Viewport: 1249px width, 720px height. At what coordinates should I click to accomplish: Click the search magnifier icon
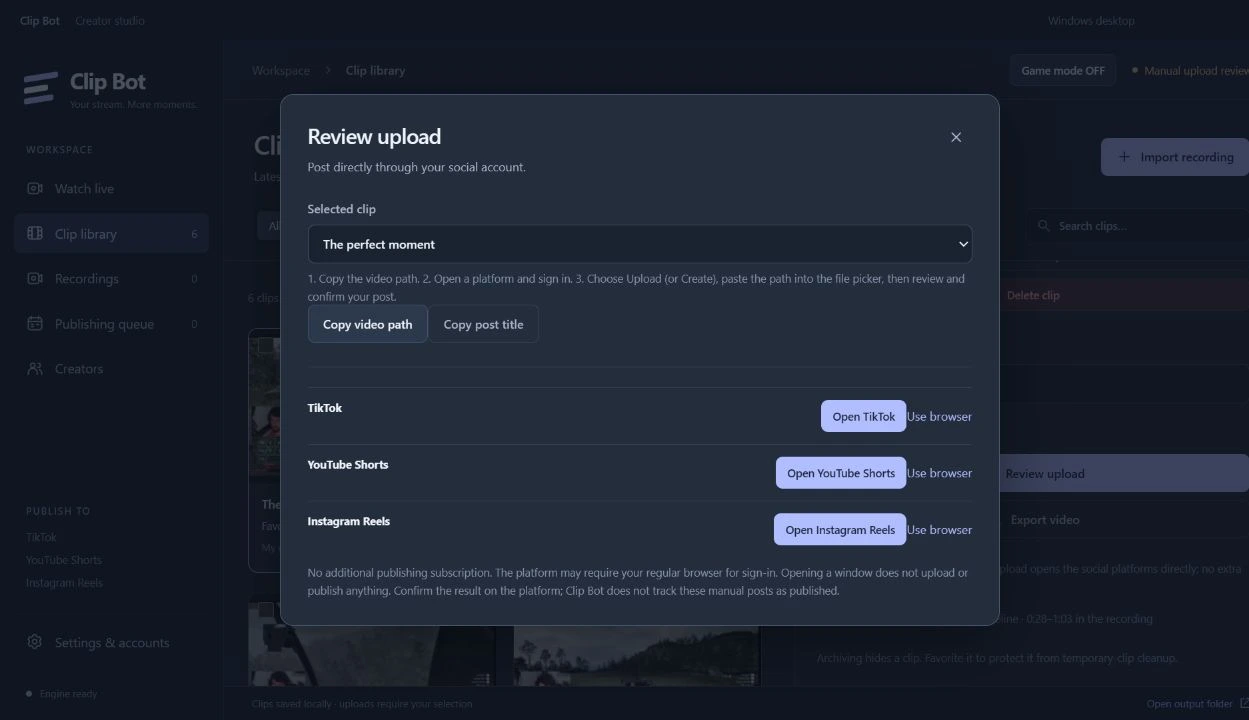[1044, 226]
